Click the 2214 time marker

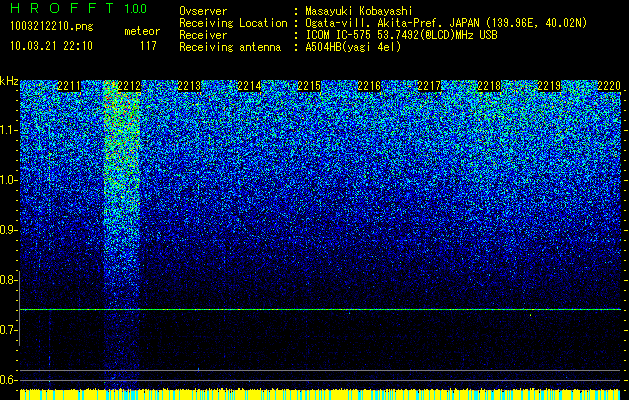(x=249, y=86)
